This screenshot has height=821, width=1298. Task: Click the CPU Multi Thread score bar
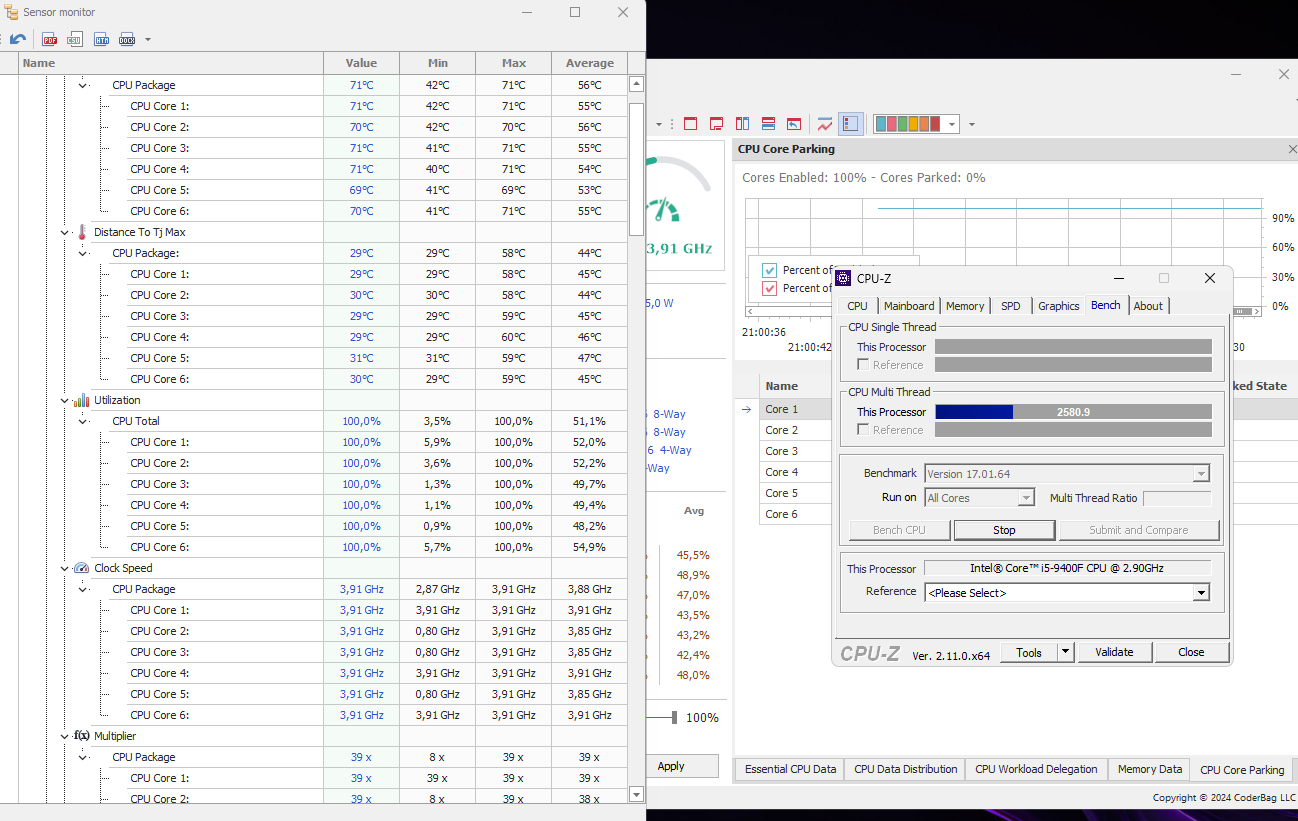1073,412
